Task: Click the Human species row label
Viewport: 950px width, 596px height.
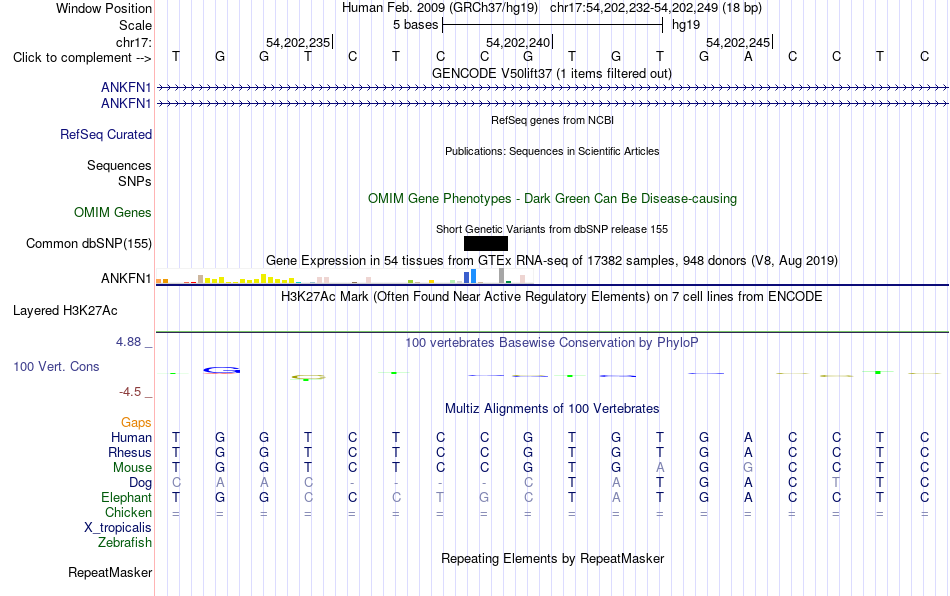Action: pyautogui.click(x=131, y=437)
